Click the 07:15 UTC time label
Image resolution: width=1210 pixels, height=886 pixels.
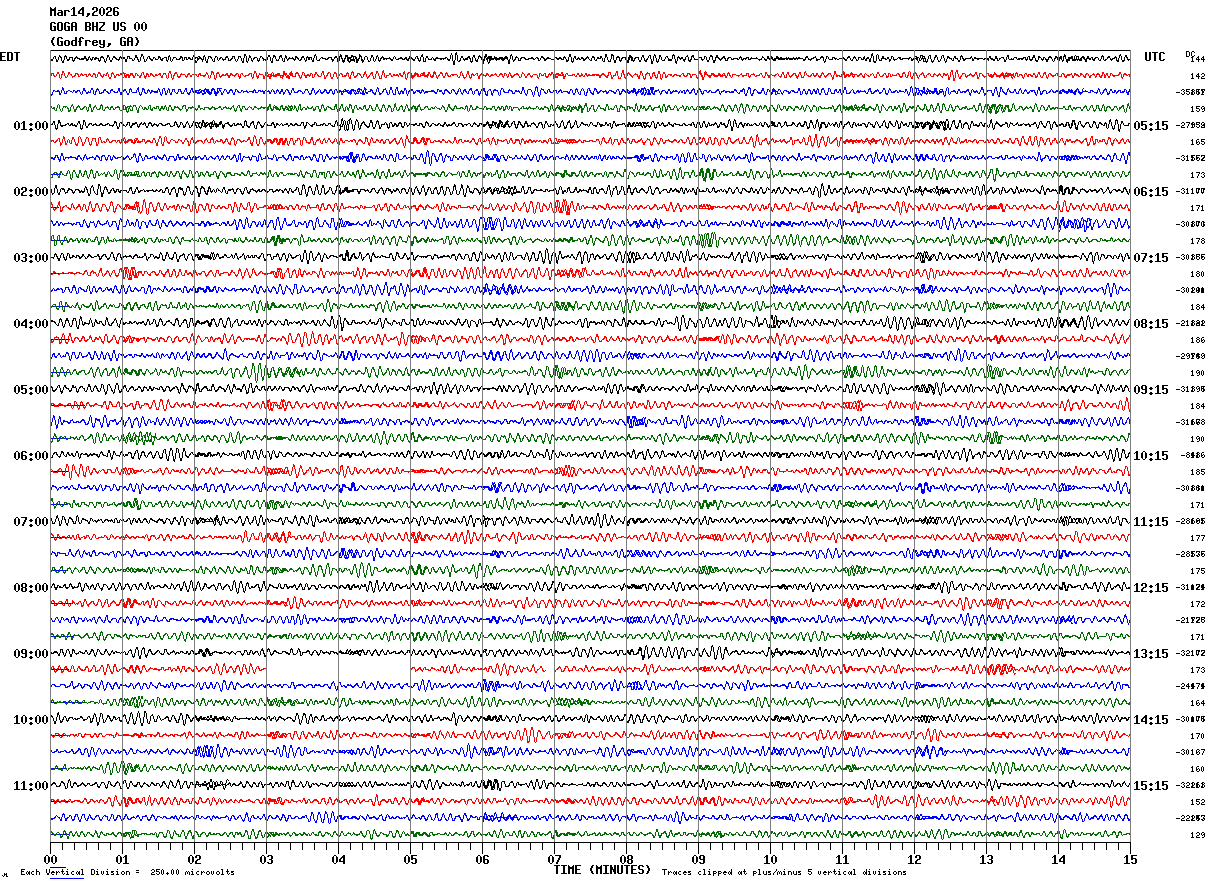click(x=1151, y=258)
